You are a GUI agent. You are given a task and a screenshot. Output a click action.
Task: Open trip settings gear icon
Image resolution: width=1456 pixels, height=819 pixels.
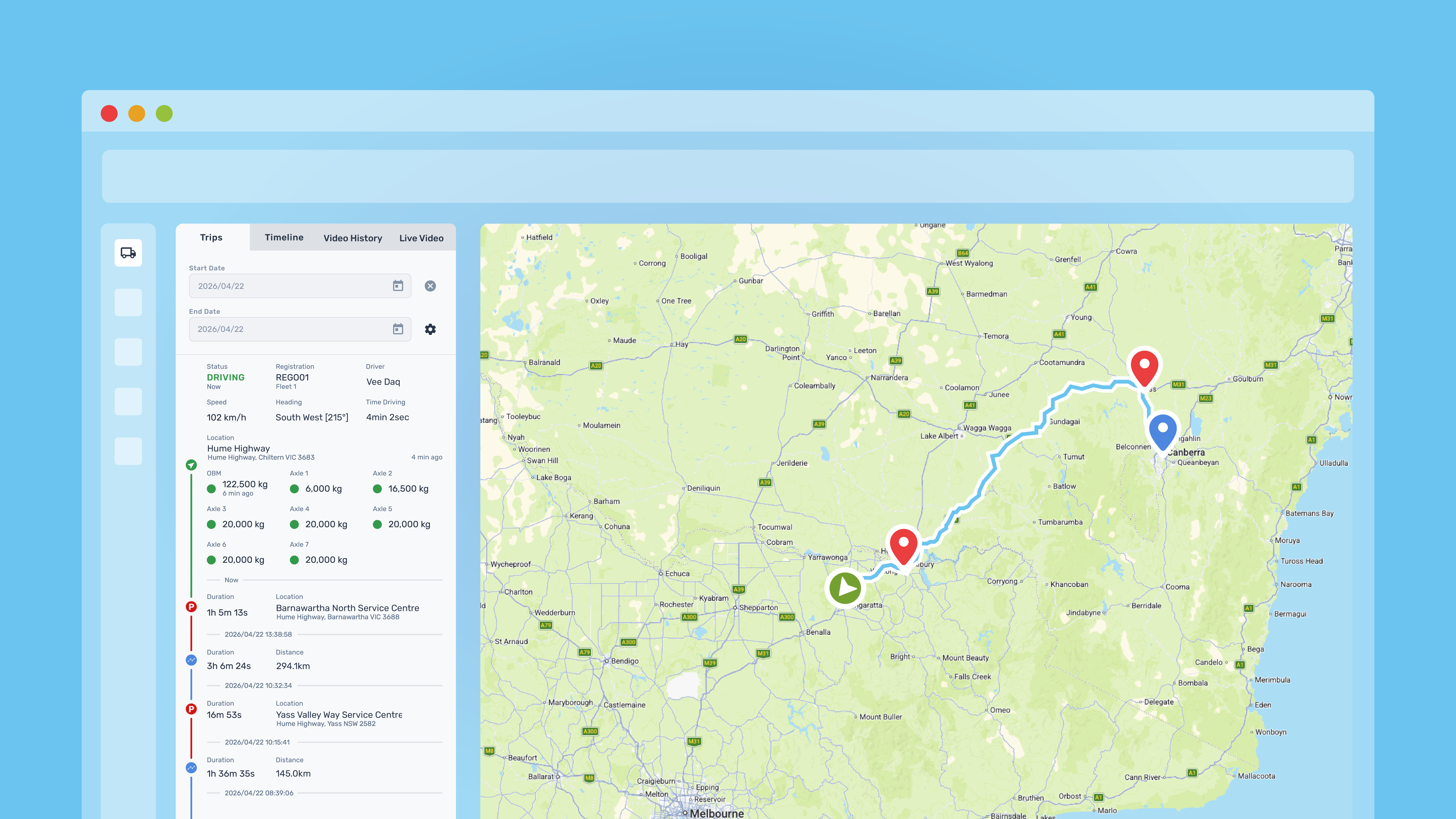430,329
